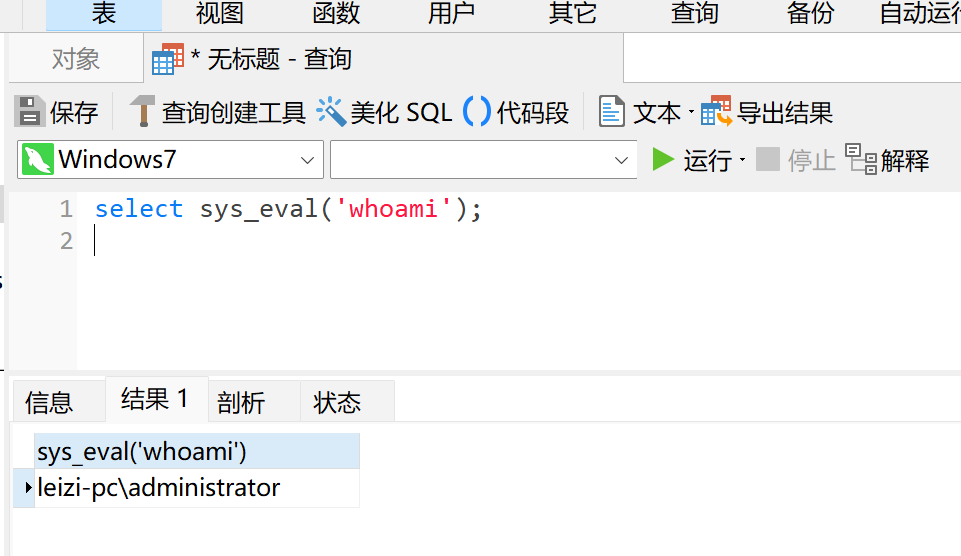Screen dimensions: 961x556
Task: Run the query with green play icon
Action: tap(663, 159)
